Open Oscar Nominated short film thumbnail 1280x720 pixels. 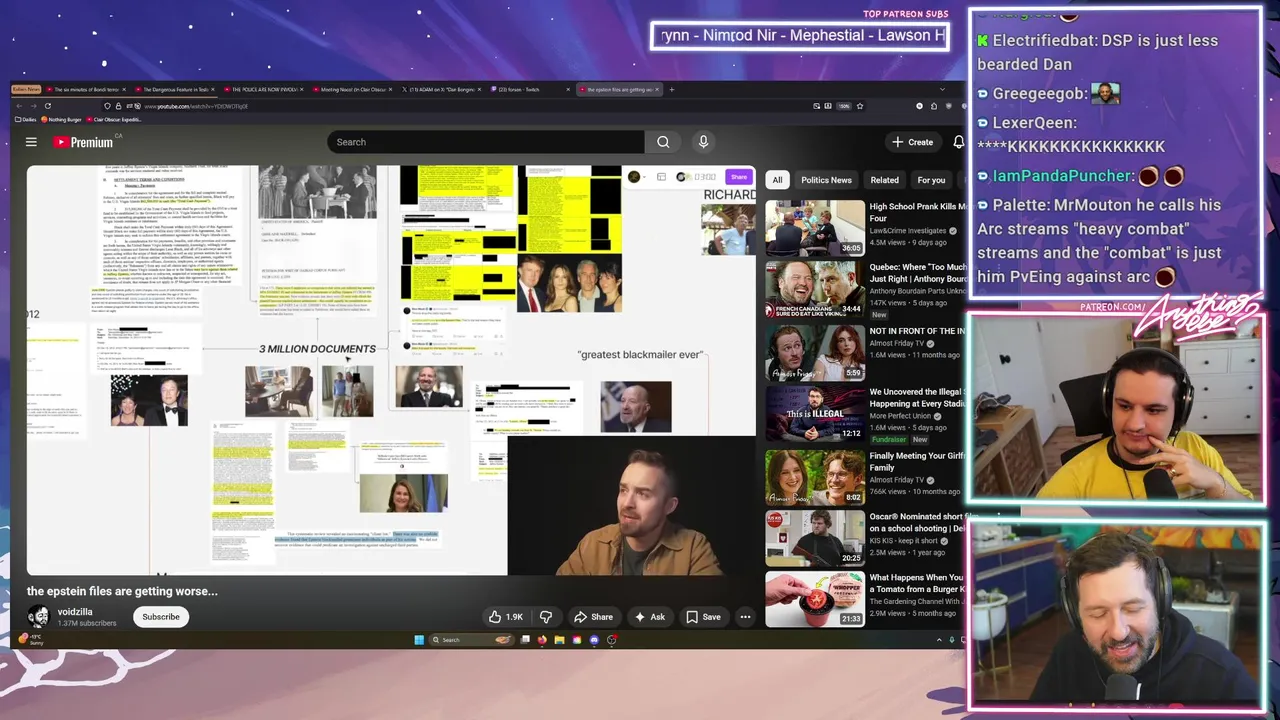pyautogui.click(x=815, y=539)
